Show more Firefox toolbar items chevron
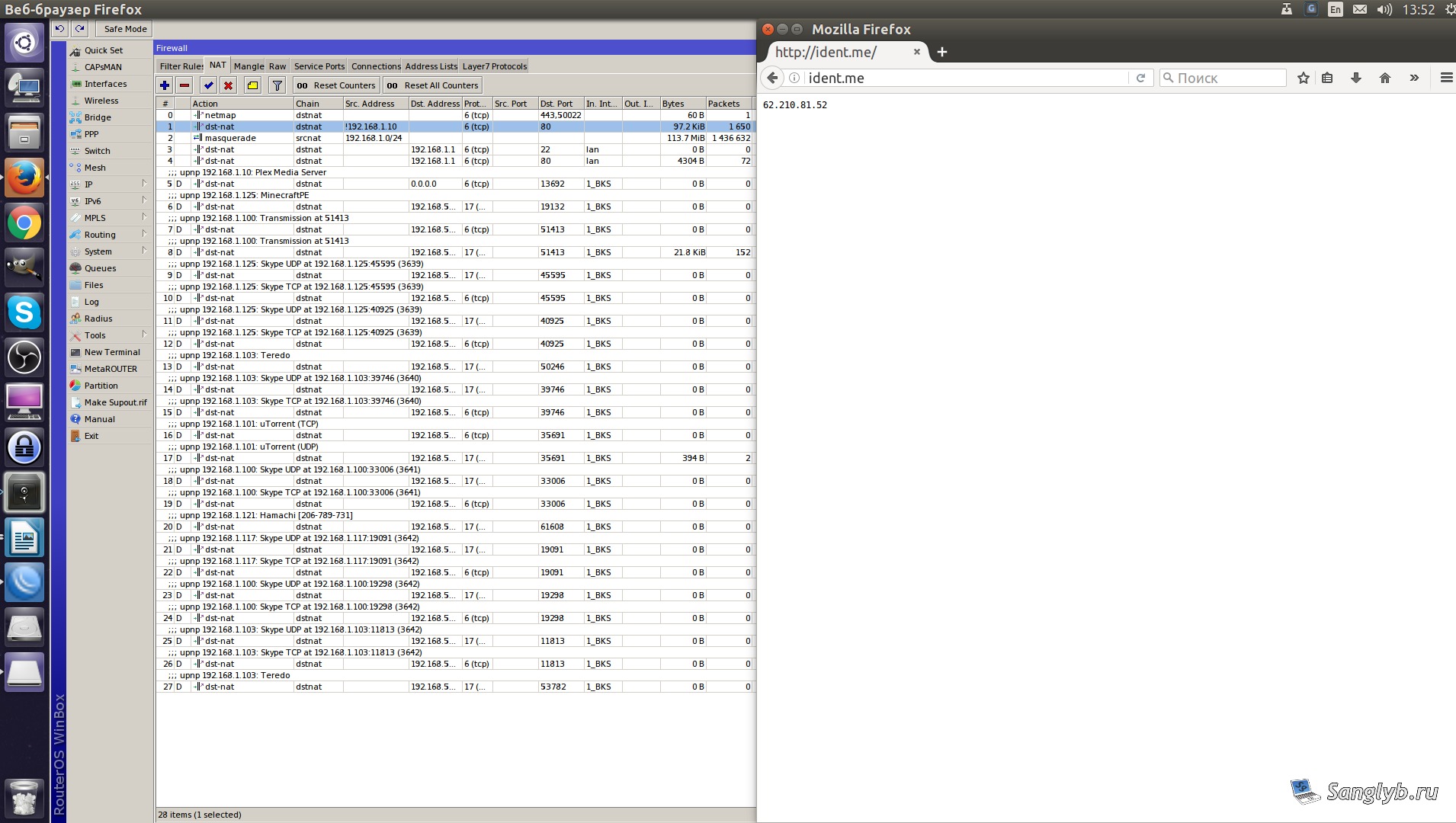This screenshot has height=823, width=1456. click(x=1414, y=78)
